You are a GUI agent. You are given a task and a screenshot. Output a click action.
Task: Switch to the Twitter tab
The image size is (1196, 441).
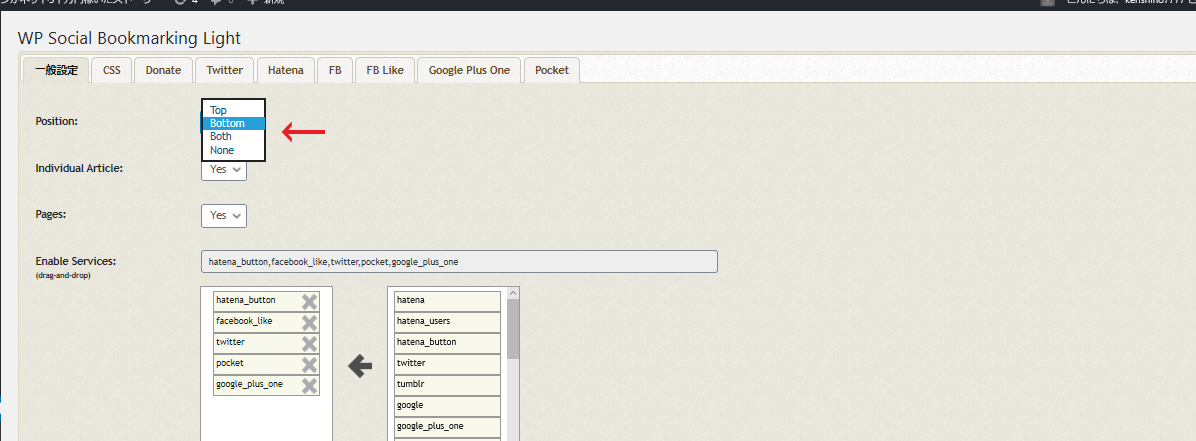click(x=224, y=70)
